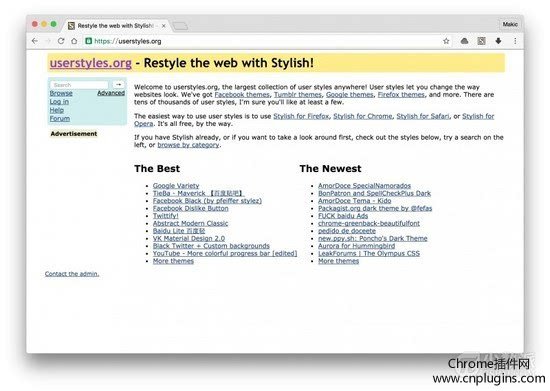Open the userstyles.org header link

(x=90, y=63)
